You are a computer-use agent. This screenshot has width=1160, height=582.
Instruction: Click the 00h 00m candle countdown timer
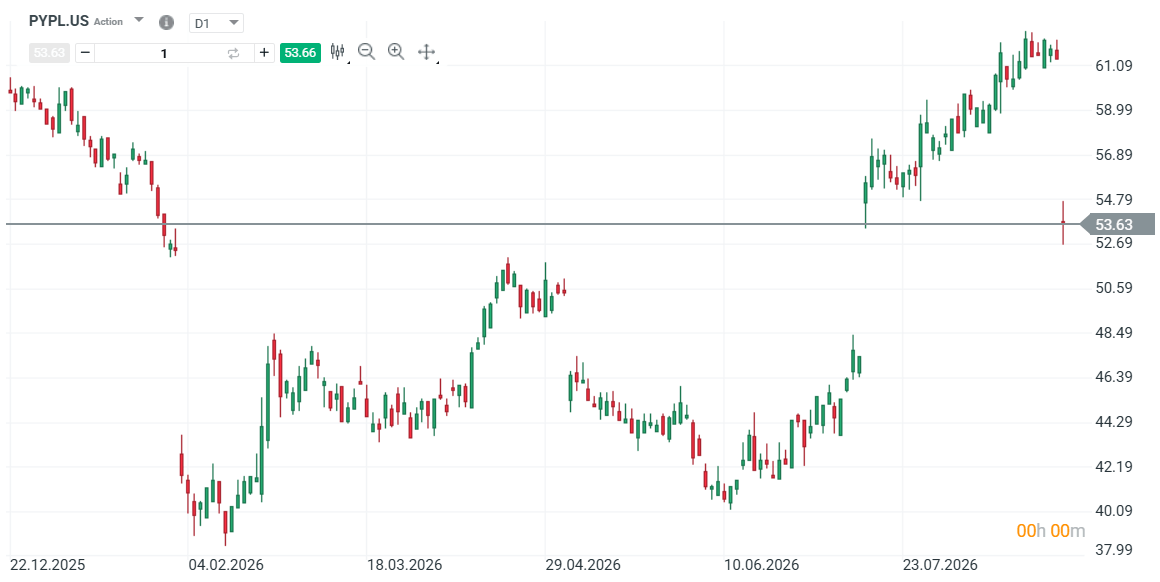point(1051,530)
